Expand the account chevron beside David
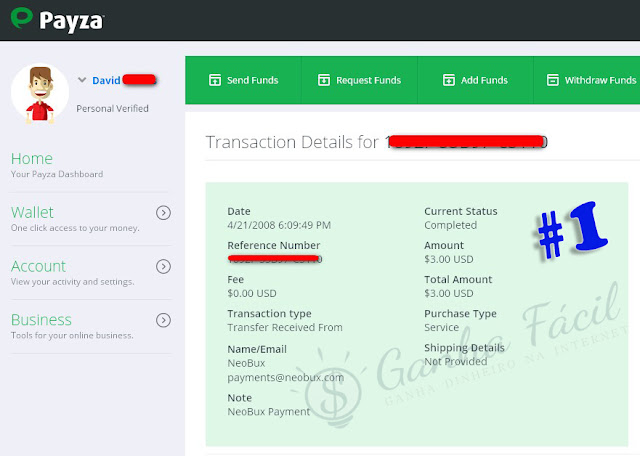 82,80
